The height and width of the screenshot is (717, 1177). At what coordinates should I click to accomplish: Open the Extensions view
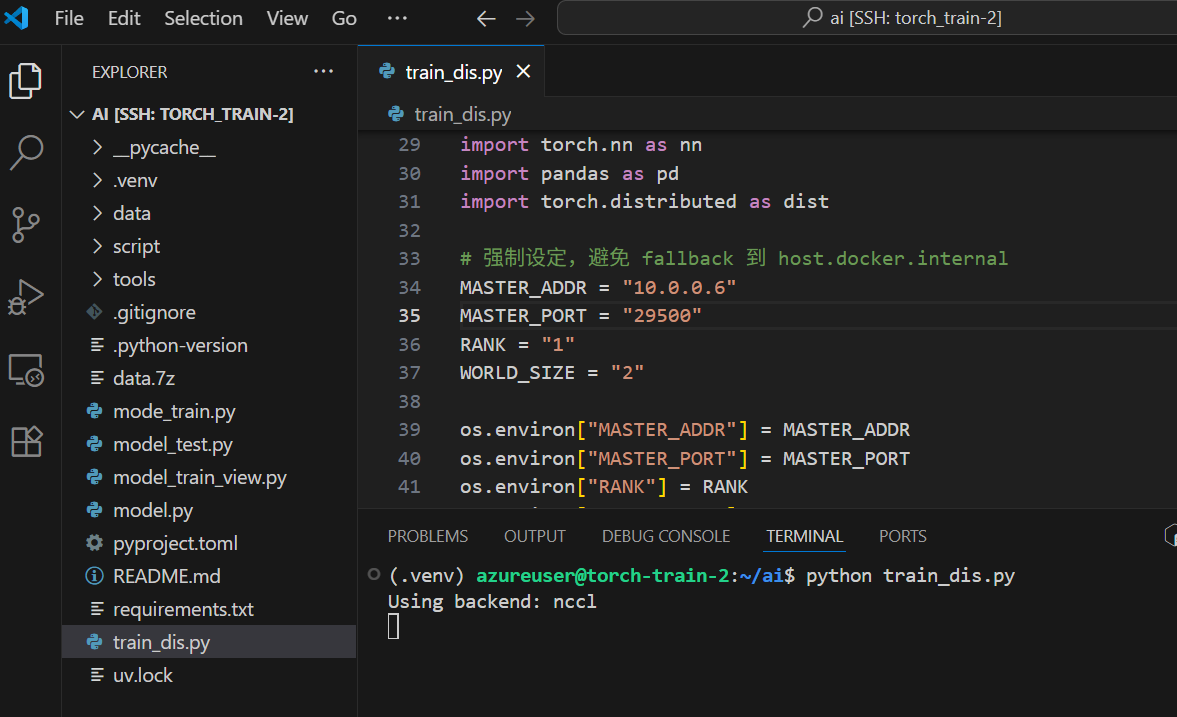26,441
